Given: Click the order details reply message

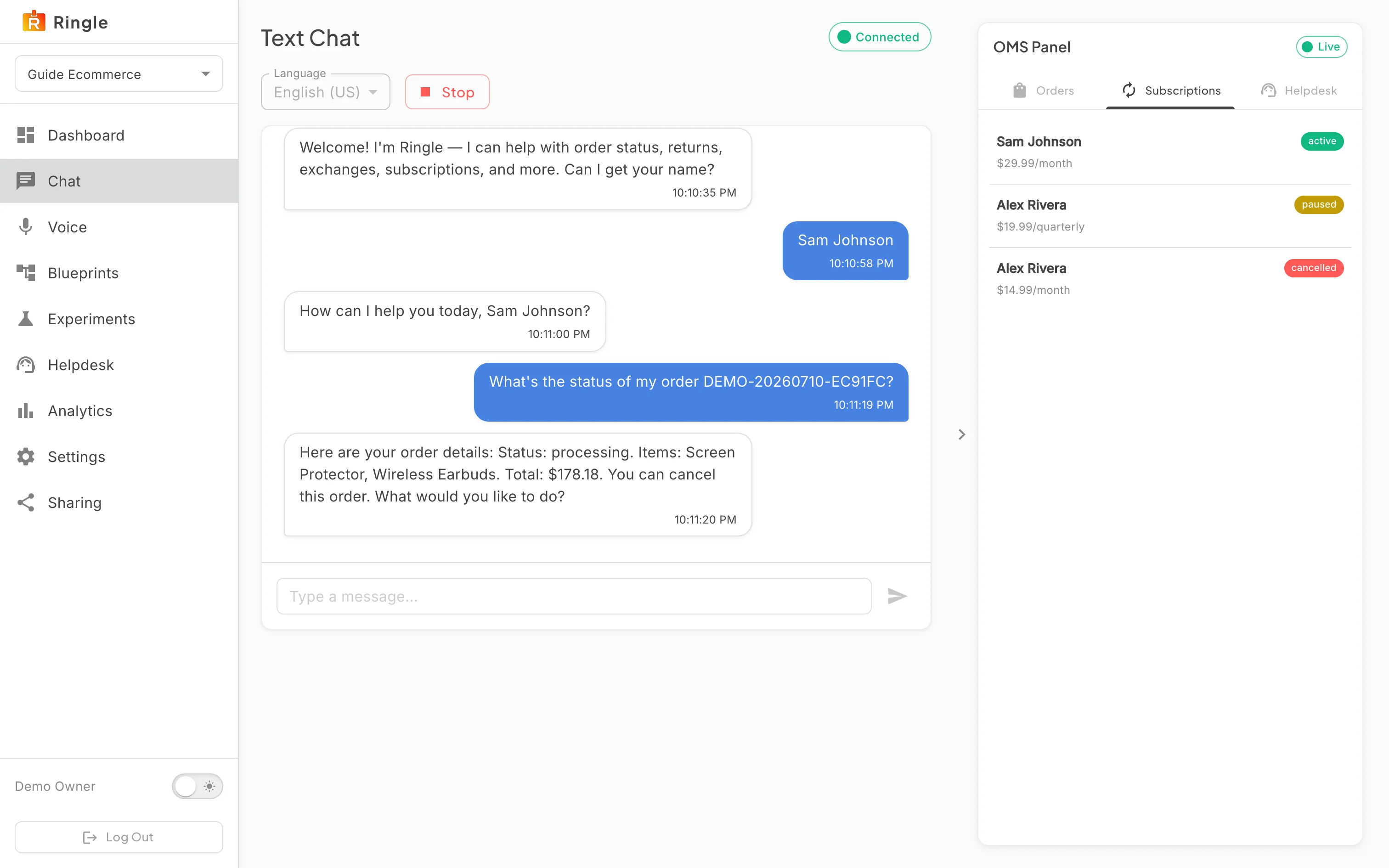Looking at the screenshot, I should click(518, 485).
